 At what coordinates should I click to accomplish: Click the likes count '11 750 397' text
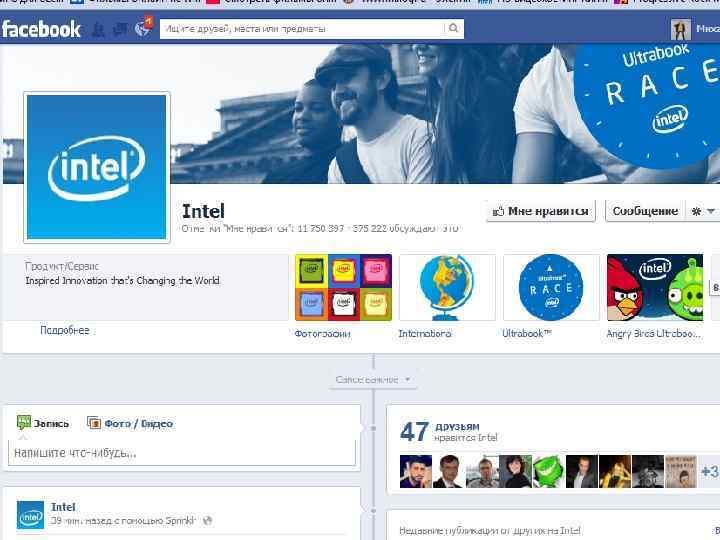point(320,229)
